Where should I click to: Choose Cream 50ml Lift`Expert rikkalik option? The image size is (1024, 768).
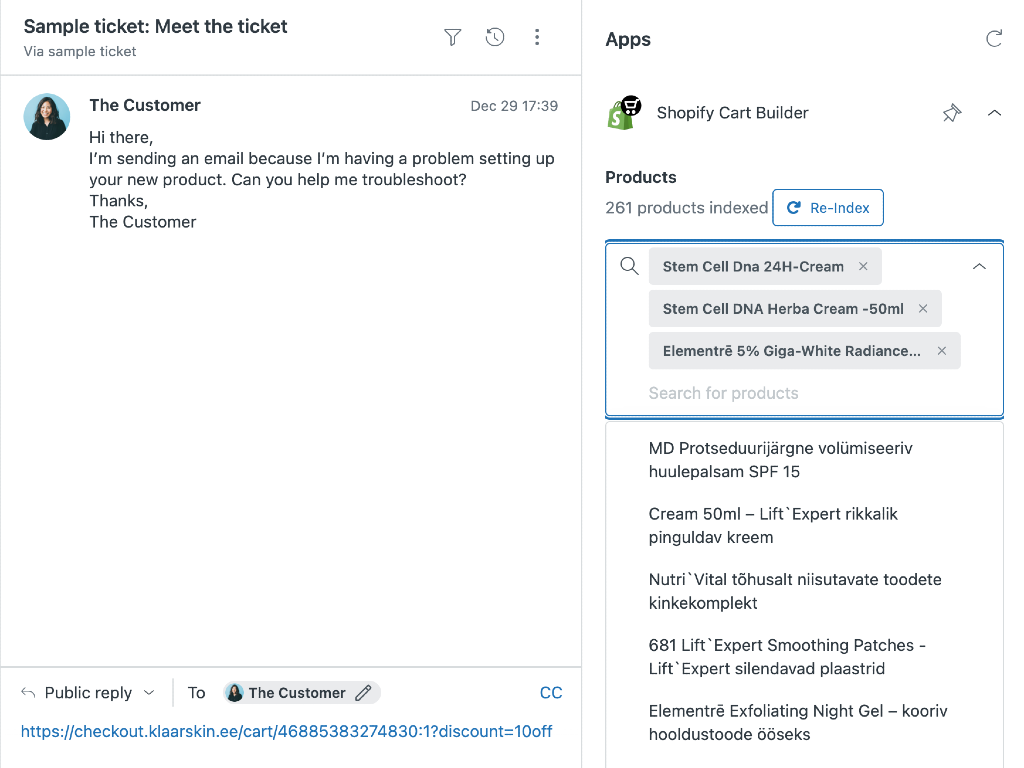773,526
